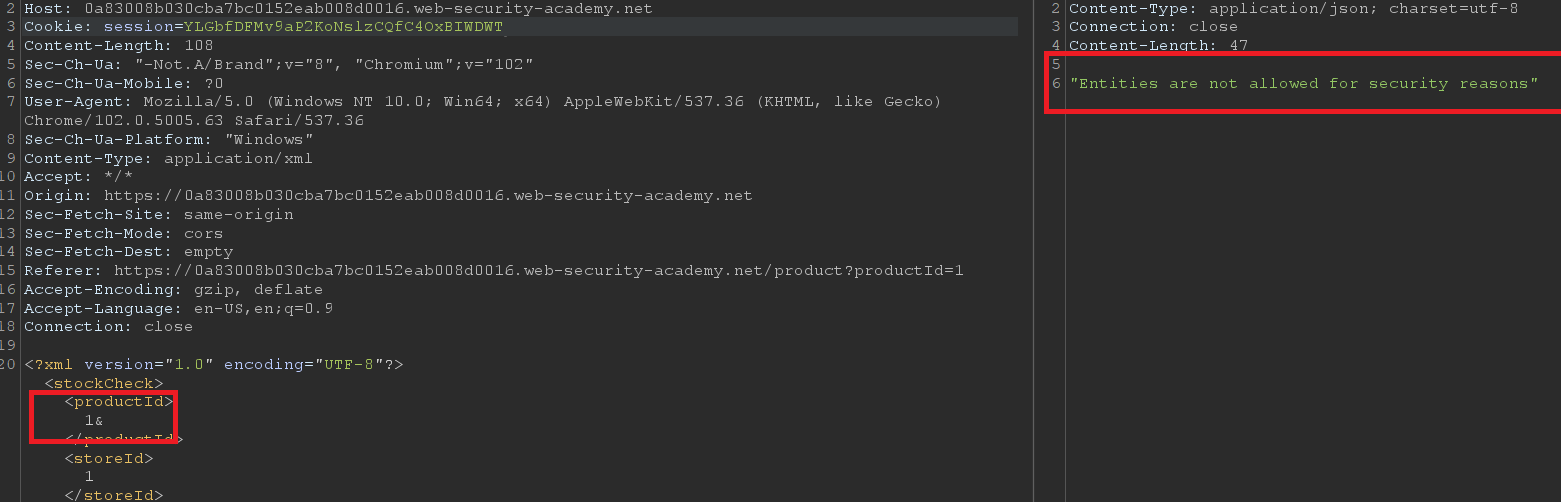Click the Referer header URL
The width and height of the screenshot is (1561, 502).
coord(538,271)
